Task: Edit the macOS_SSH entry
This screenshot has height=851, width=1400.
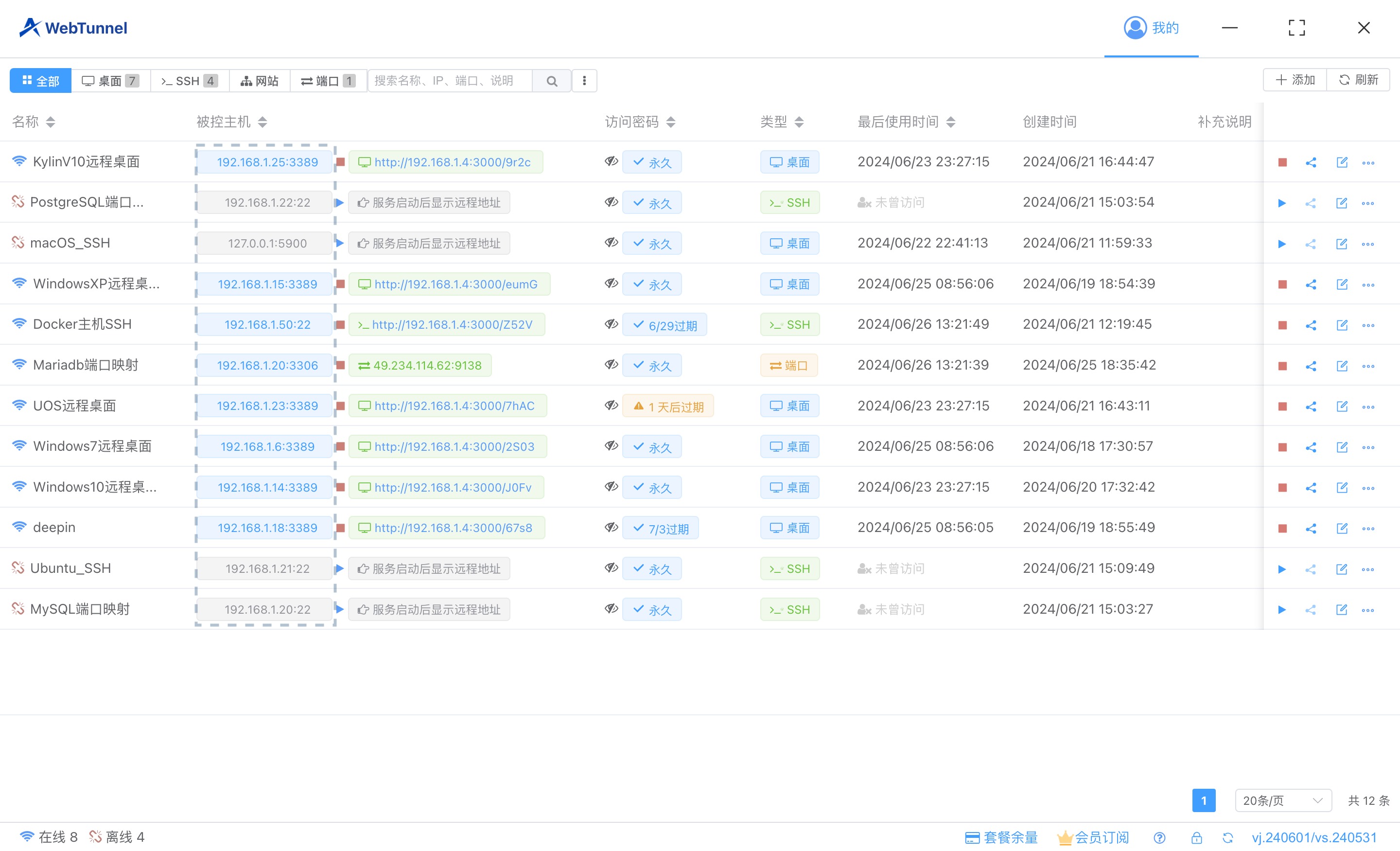Action: tap(1342, 244)
